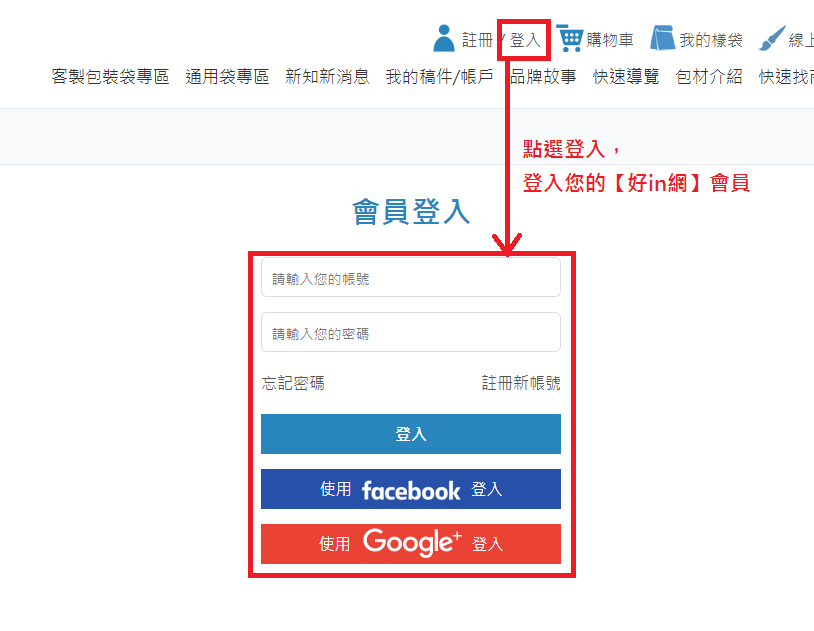814x631 pixels.
Task: Focus the account input field 請輸入您的帳號
Action: 411,277
